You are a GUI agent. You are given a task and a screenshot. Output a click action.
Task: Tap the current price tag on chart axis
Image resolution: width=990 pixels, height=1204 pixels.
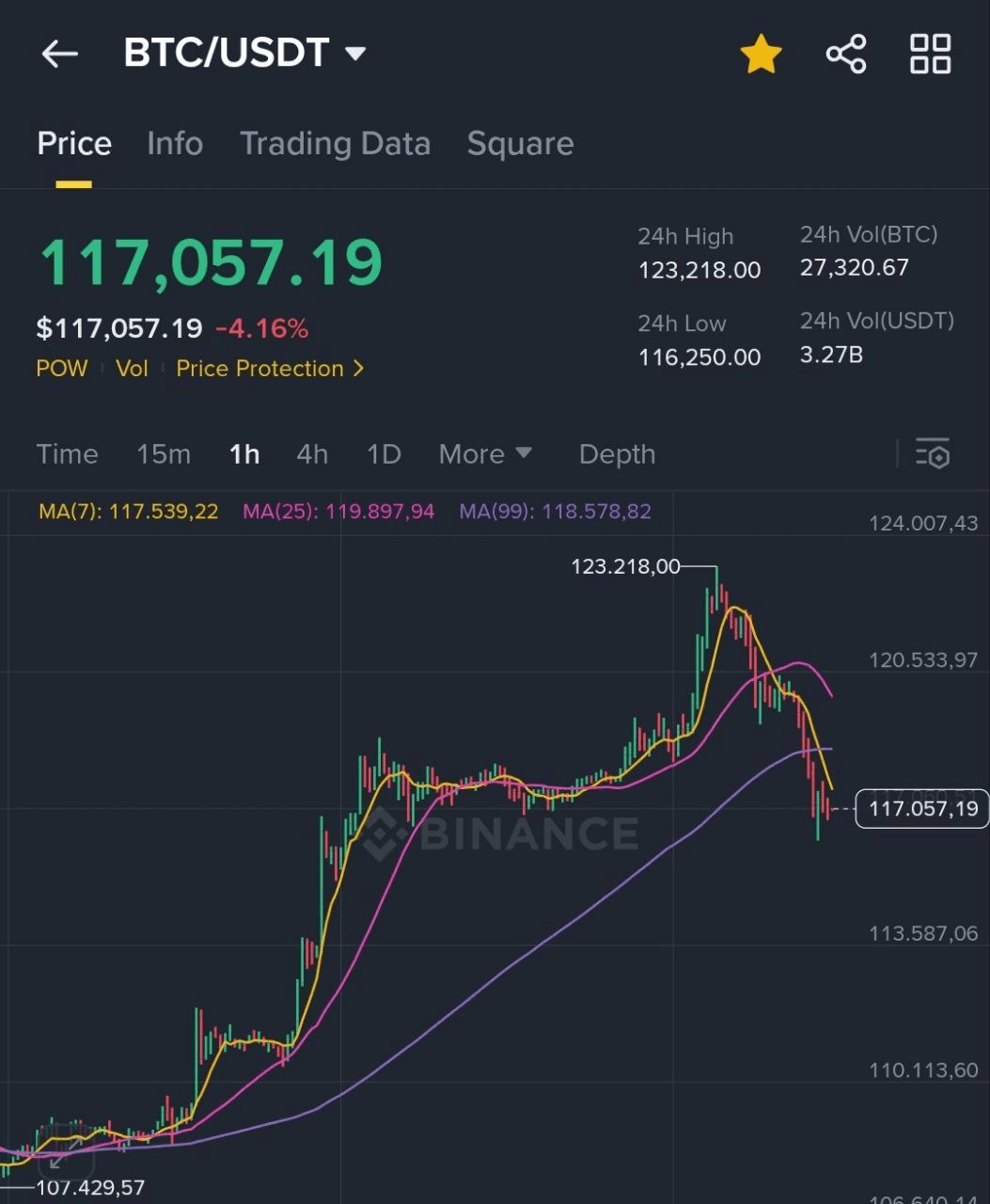pyautogui.click(x=922, y=809)
